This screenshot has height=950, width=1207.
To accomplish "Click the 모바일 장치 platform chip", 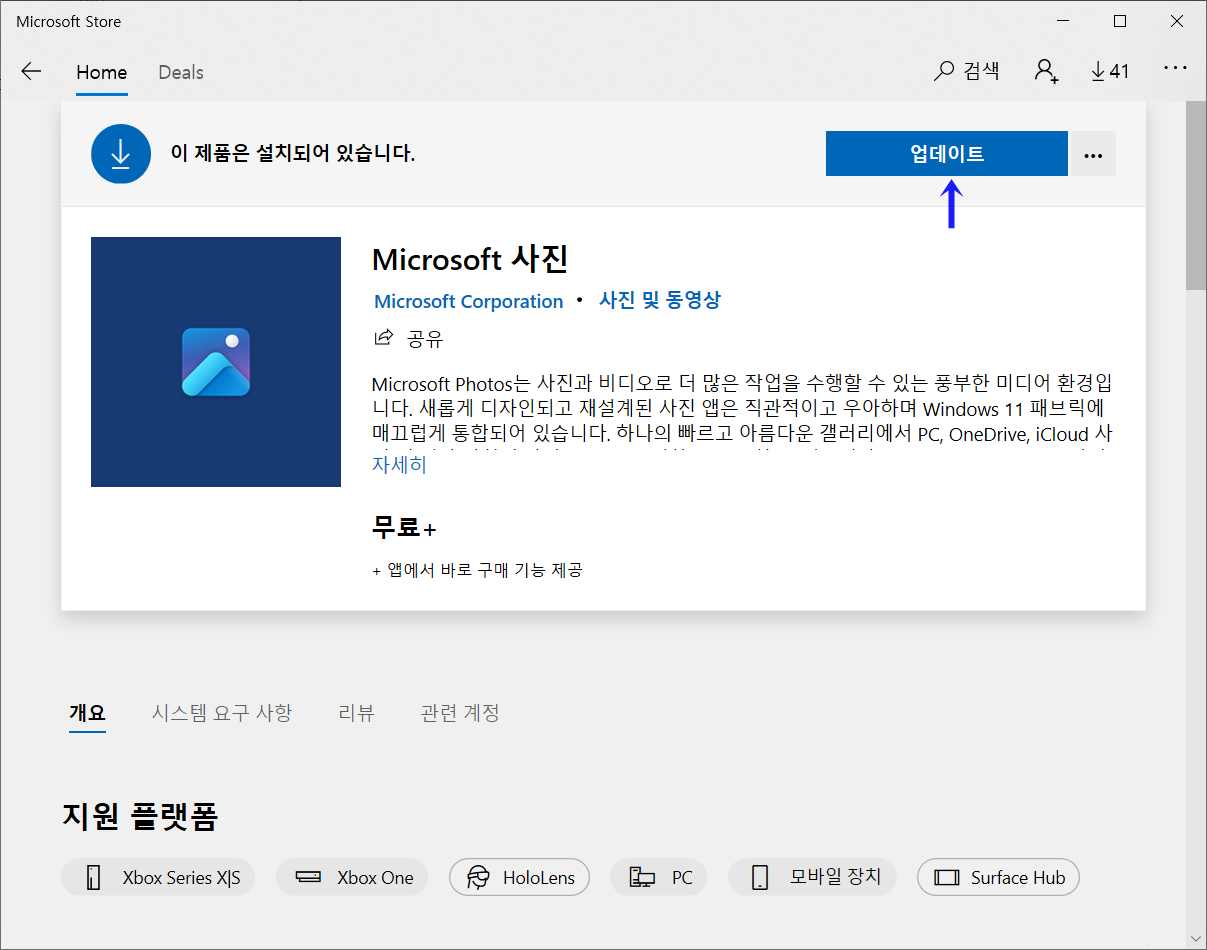I will 812,877.
